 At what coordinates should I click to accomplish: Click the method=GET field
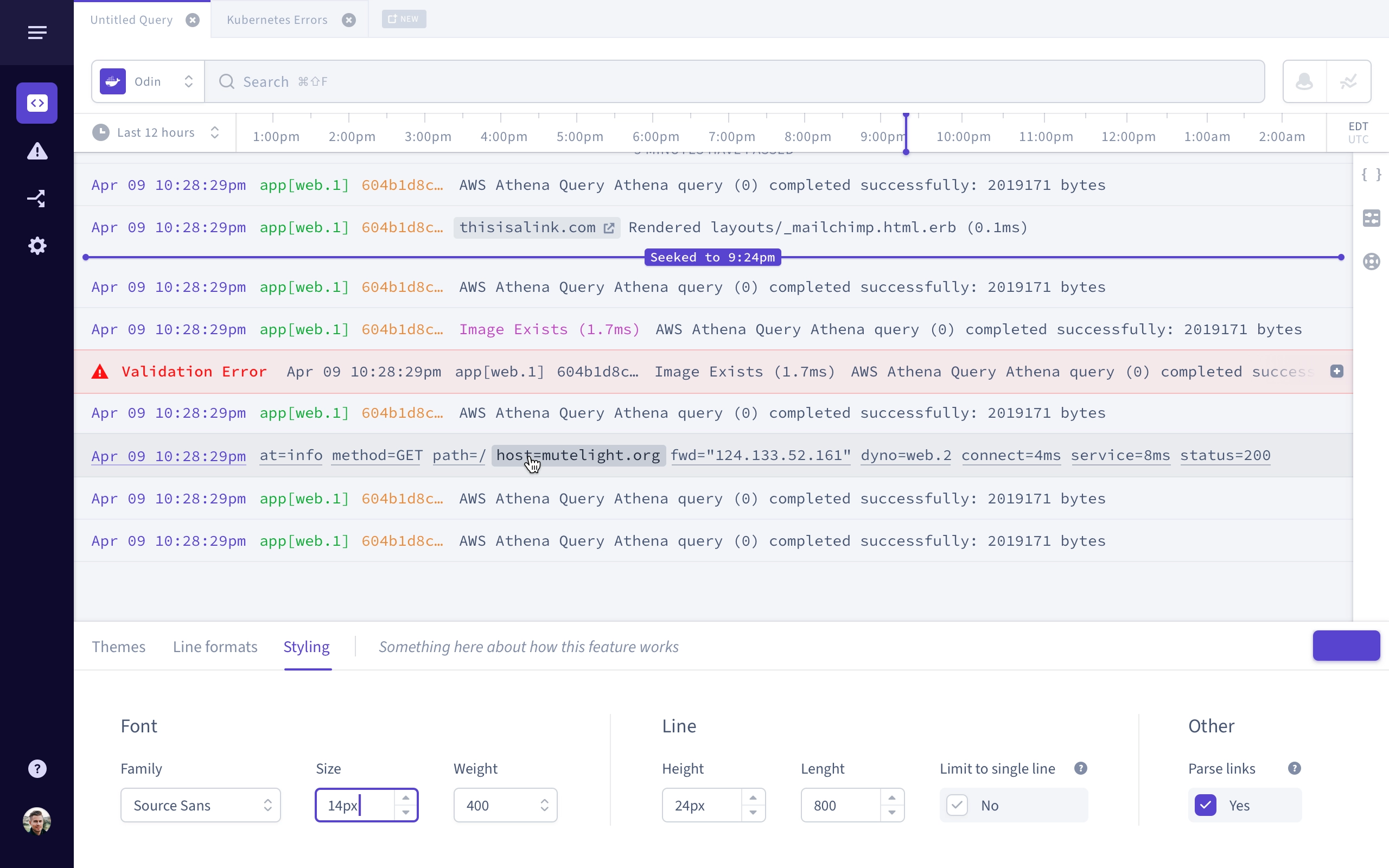click(378, 455)
